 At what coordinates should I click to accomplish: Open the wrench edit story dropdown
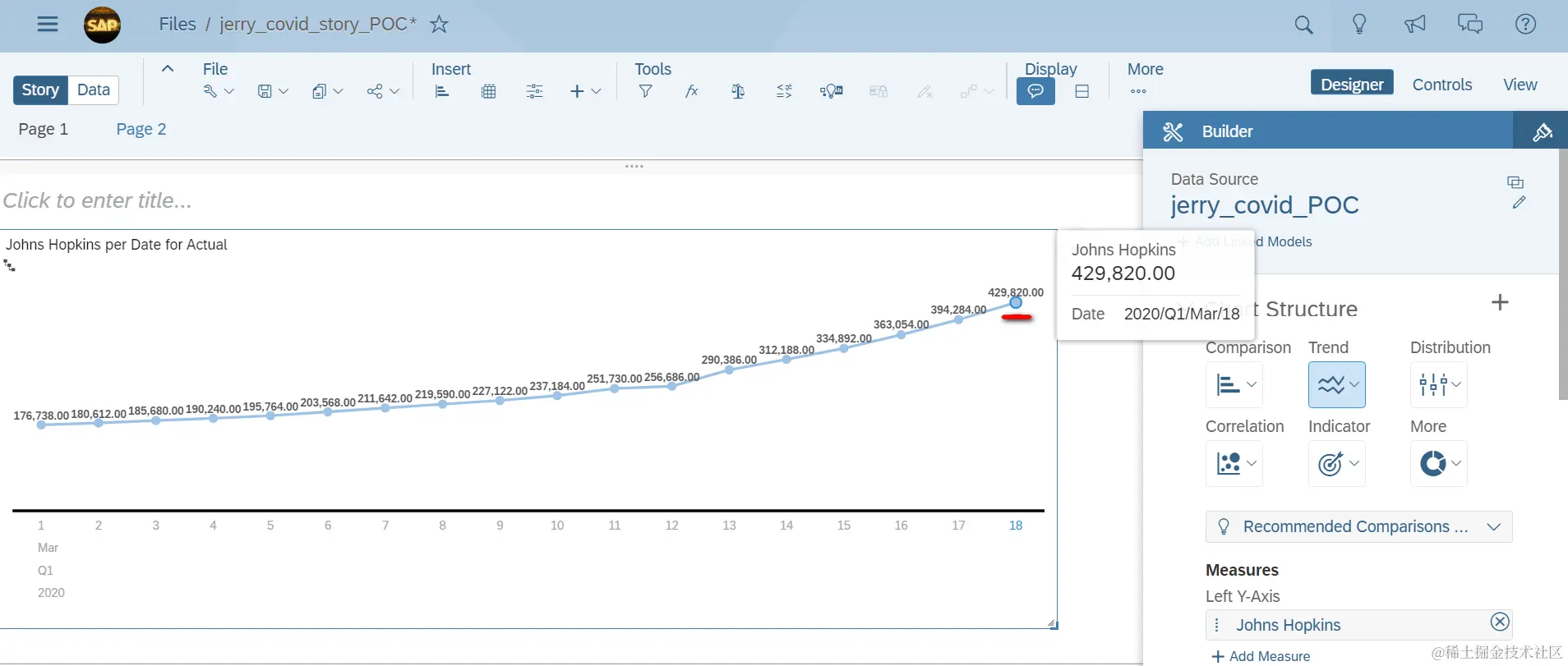219,91
